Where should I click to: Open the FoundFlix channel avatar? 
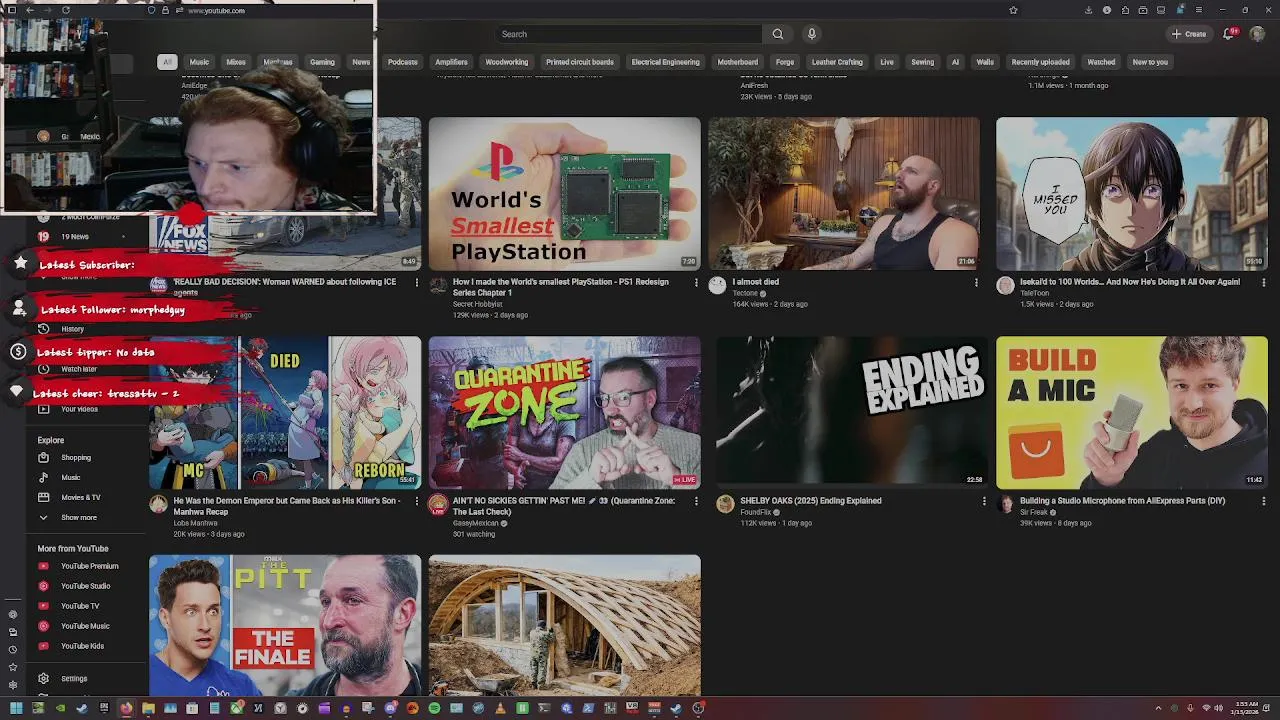[x=725, y=505]
